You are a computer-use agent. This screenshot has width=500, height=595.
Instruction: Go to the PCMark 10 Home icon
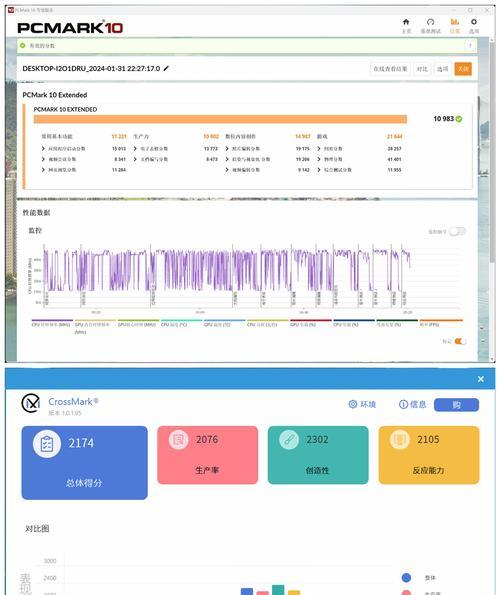click(406, 22)
